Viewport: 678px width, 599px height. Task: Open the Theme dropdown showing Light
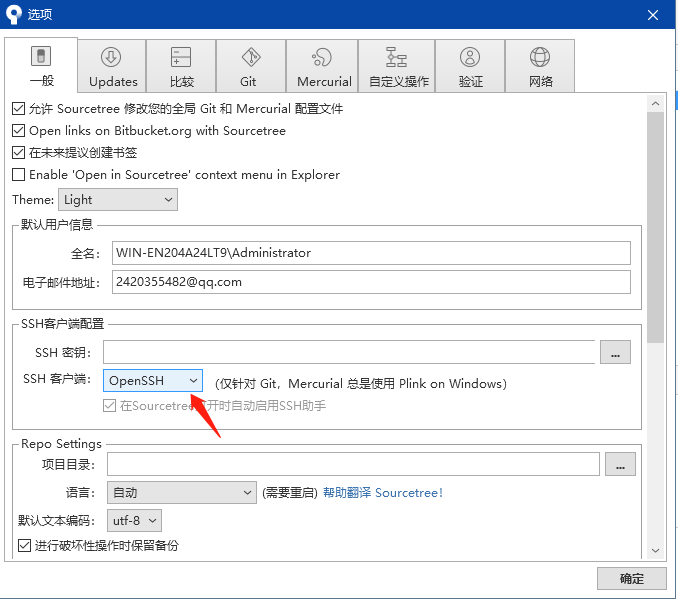point(118,200)
